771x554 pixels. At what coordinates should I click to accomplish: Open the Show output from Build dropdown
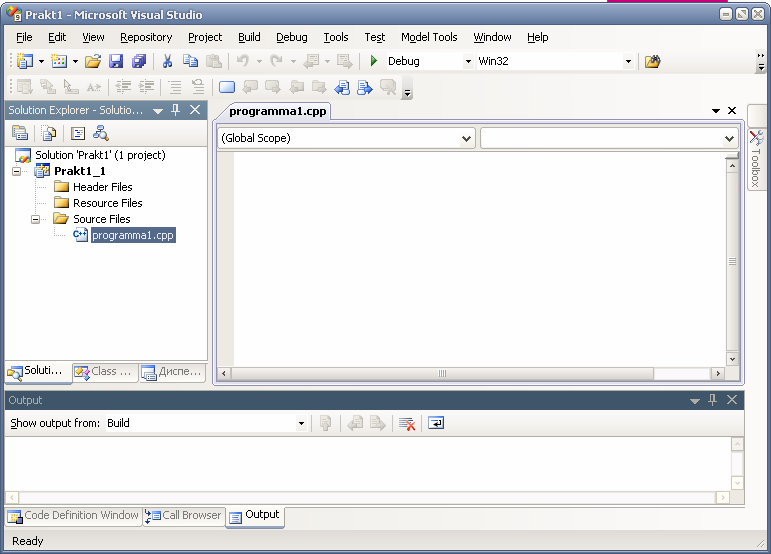301,423
